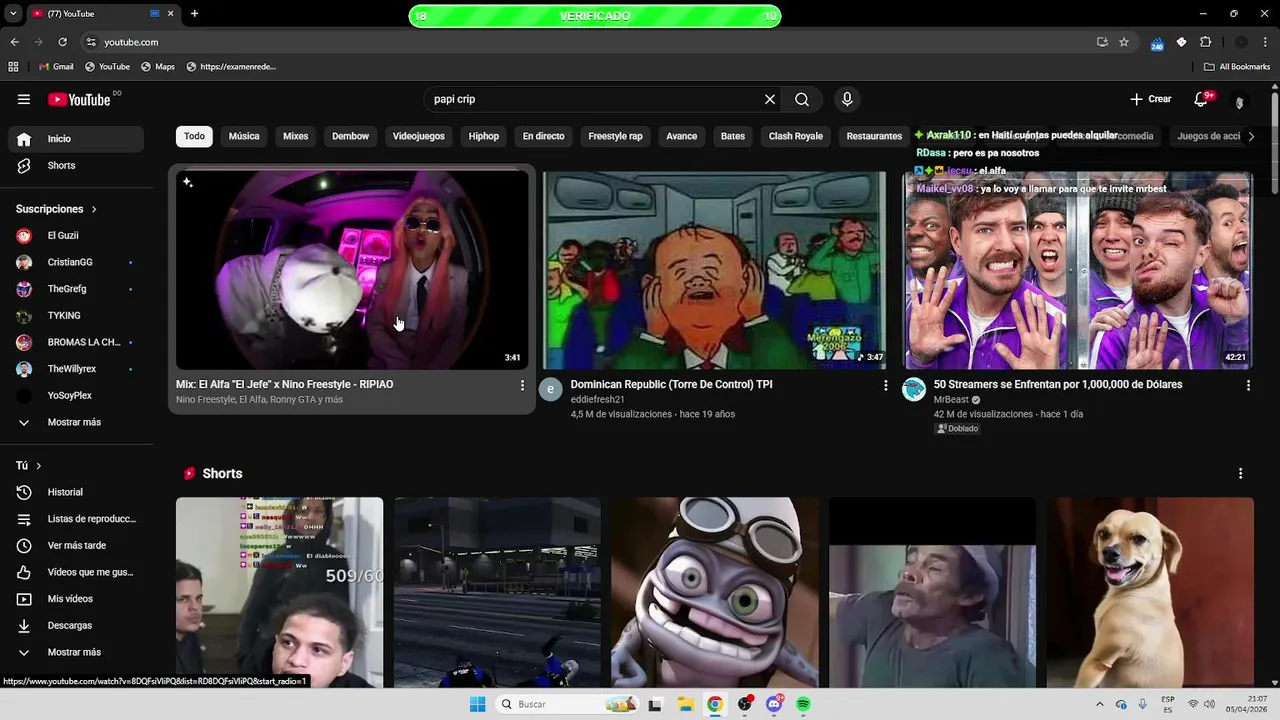Viewport: 1280px width, 720px height.
Task: Open options for the RIPIAO mix
Action: coord(522,385)
